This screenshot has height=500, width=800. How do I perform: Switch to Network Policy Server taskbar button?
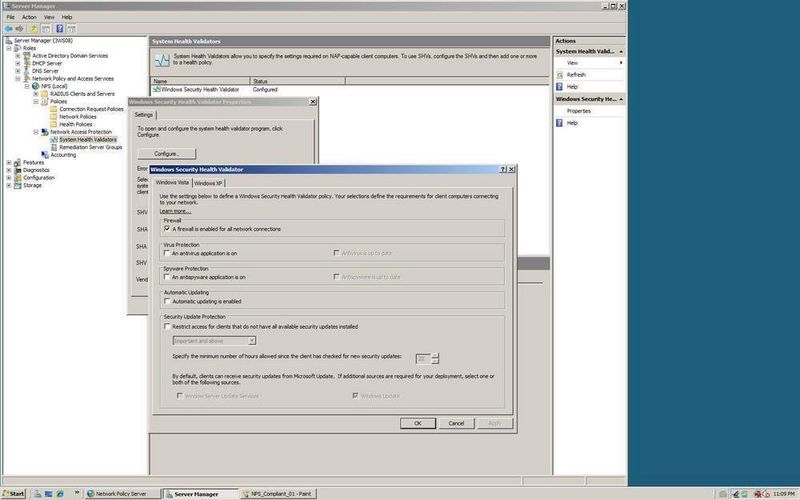click(x=122, y=494)
